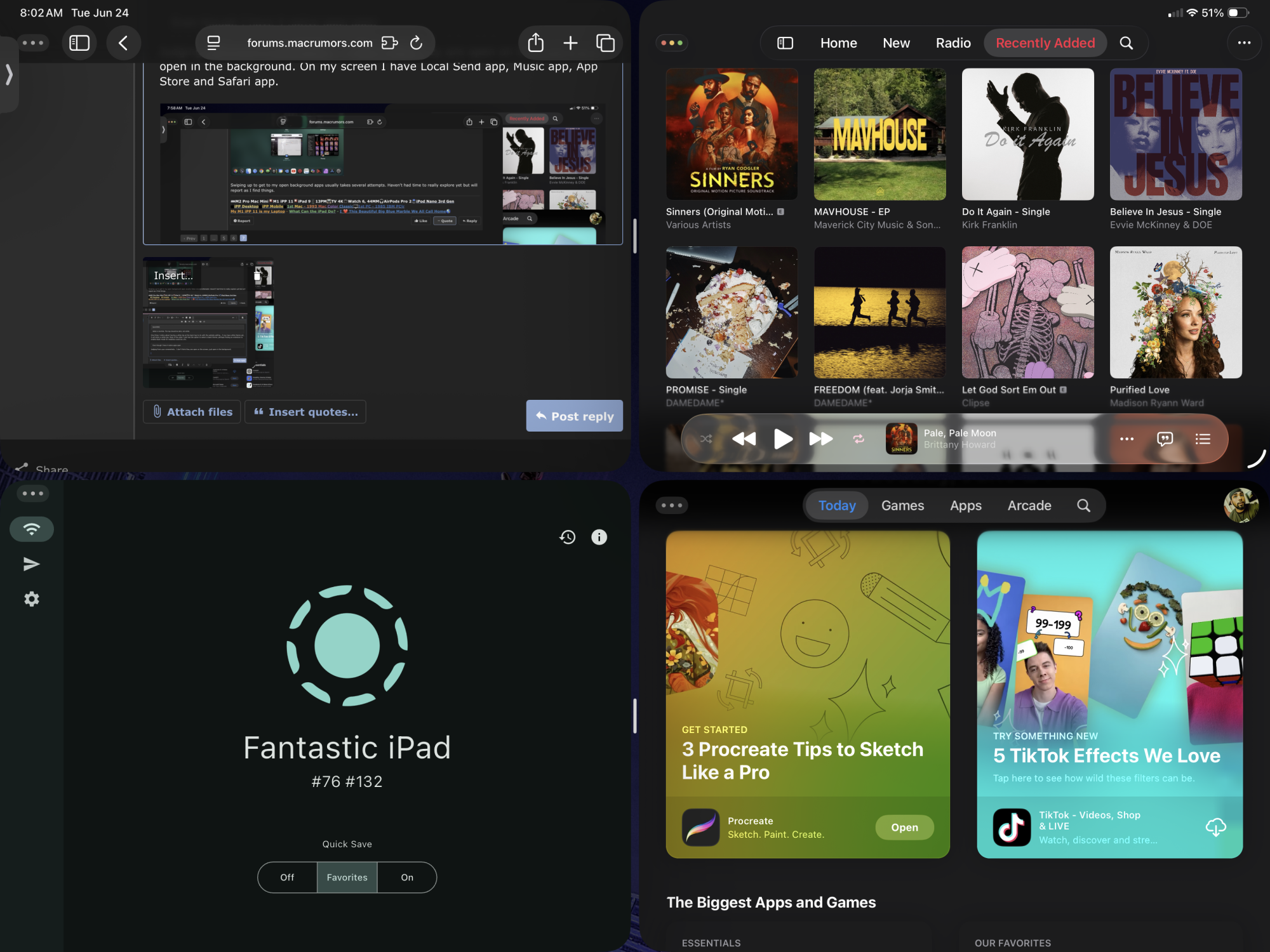Open the Radio tab
Screen dimensions: 1270x952
[953, 43]
